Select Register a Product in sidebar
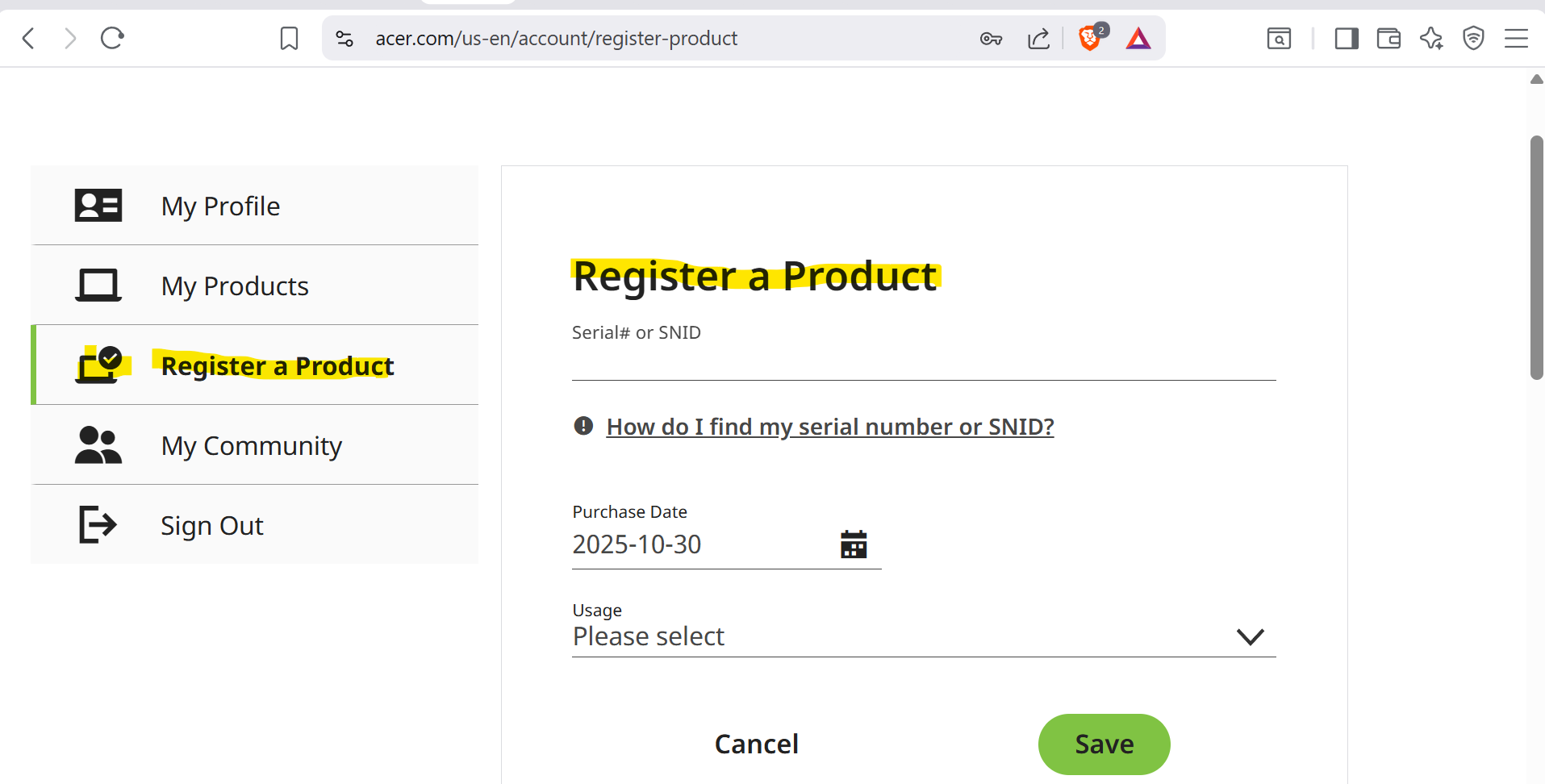This screenshot has width=1545, height=784. click(255, 365)
